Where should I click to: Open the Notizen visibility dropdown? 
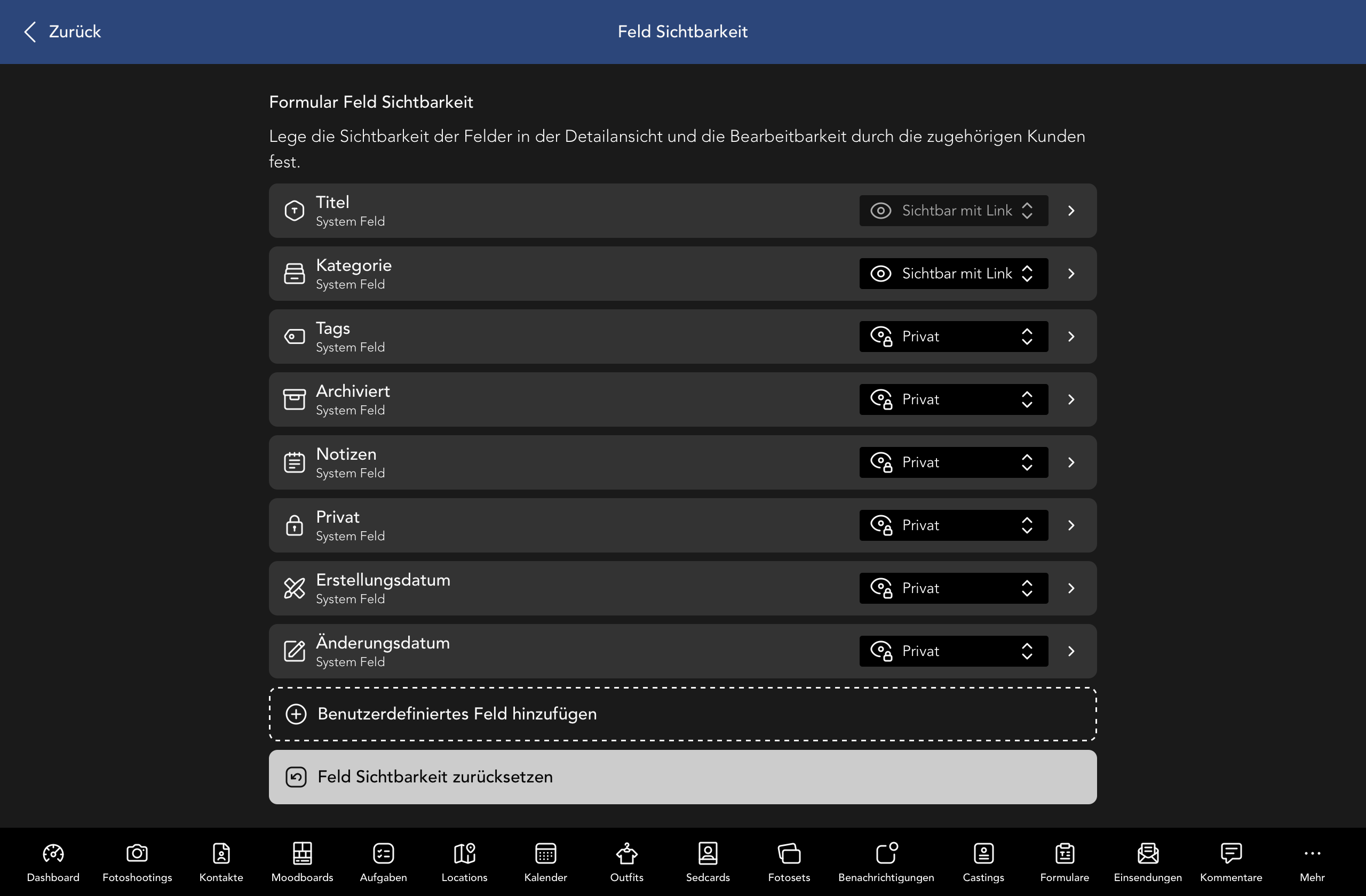[x=954, y=462]
